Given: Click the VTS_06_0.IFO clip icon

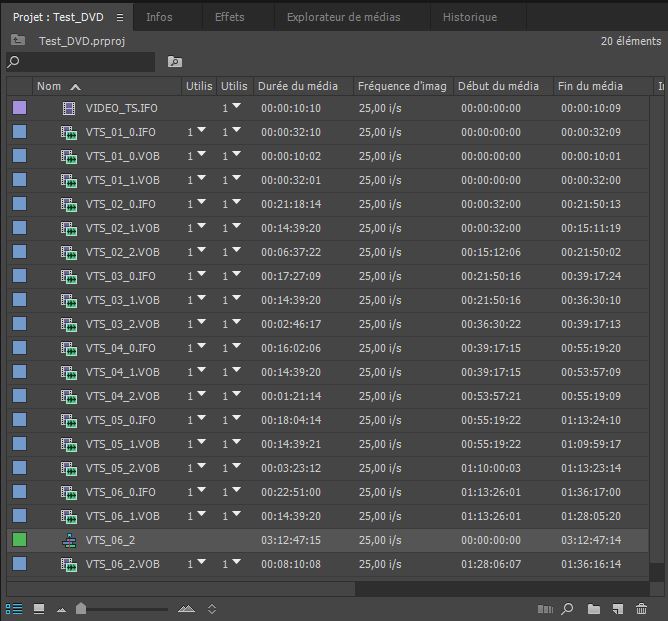Looking at the screenshot, I should pyautogui.click(x=69, y=493).
